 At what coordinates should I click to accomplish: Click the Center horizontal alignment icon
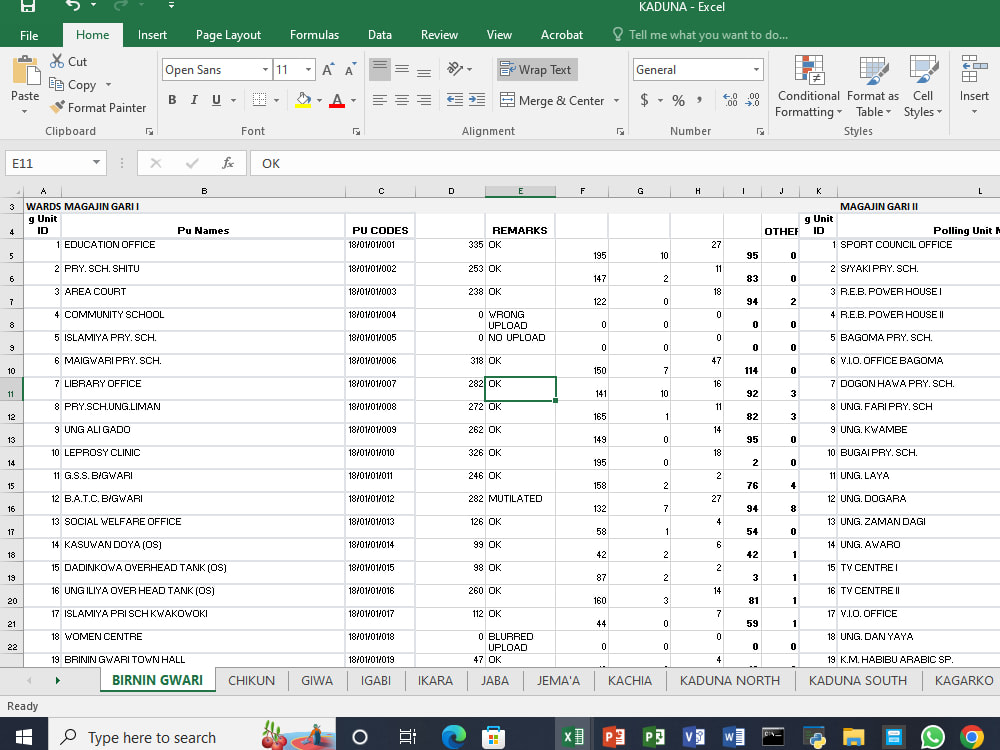point(402,100)
